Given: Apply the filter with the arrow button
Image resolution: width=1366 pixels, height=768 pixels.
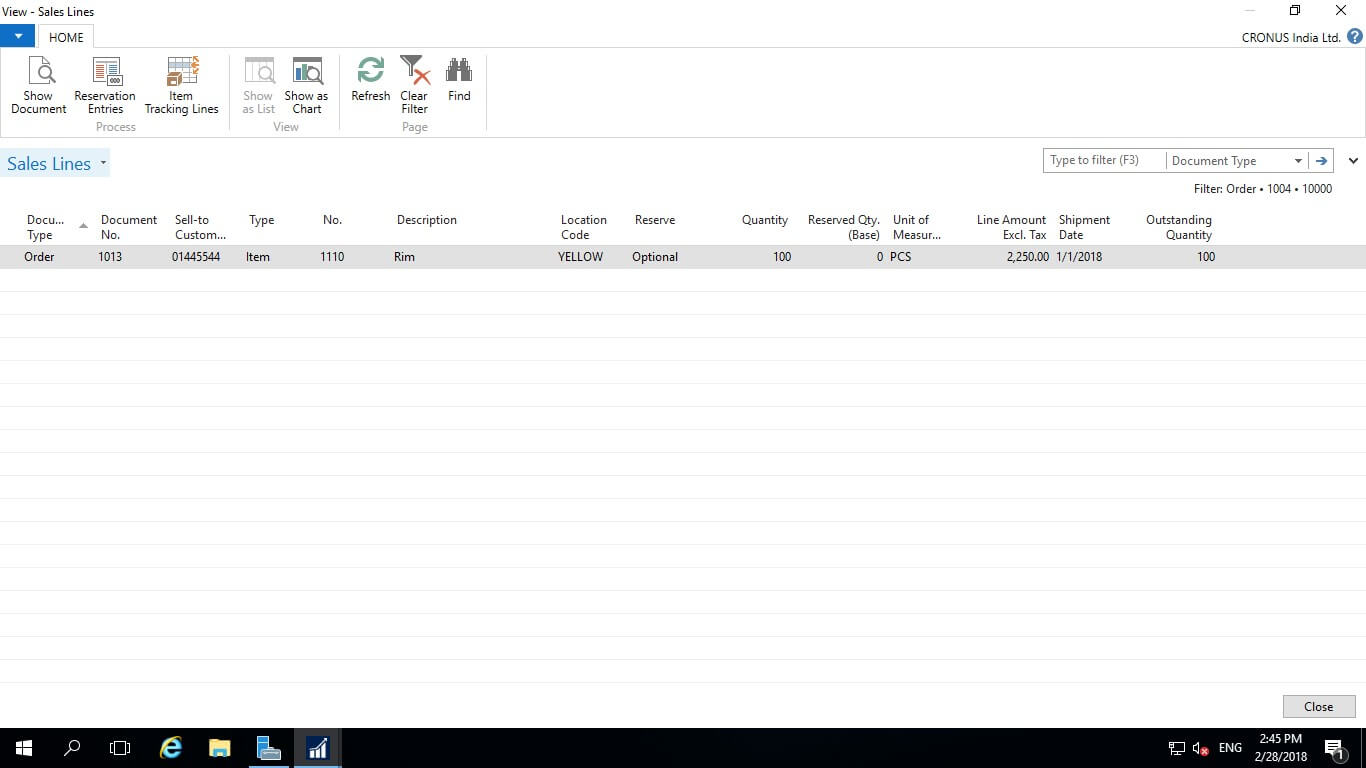Looking at the screenshot, I should point(1321,161).
